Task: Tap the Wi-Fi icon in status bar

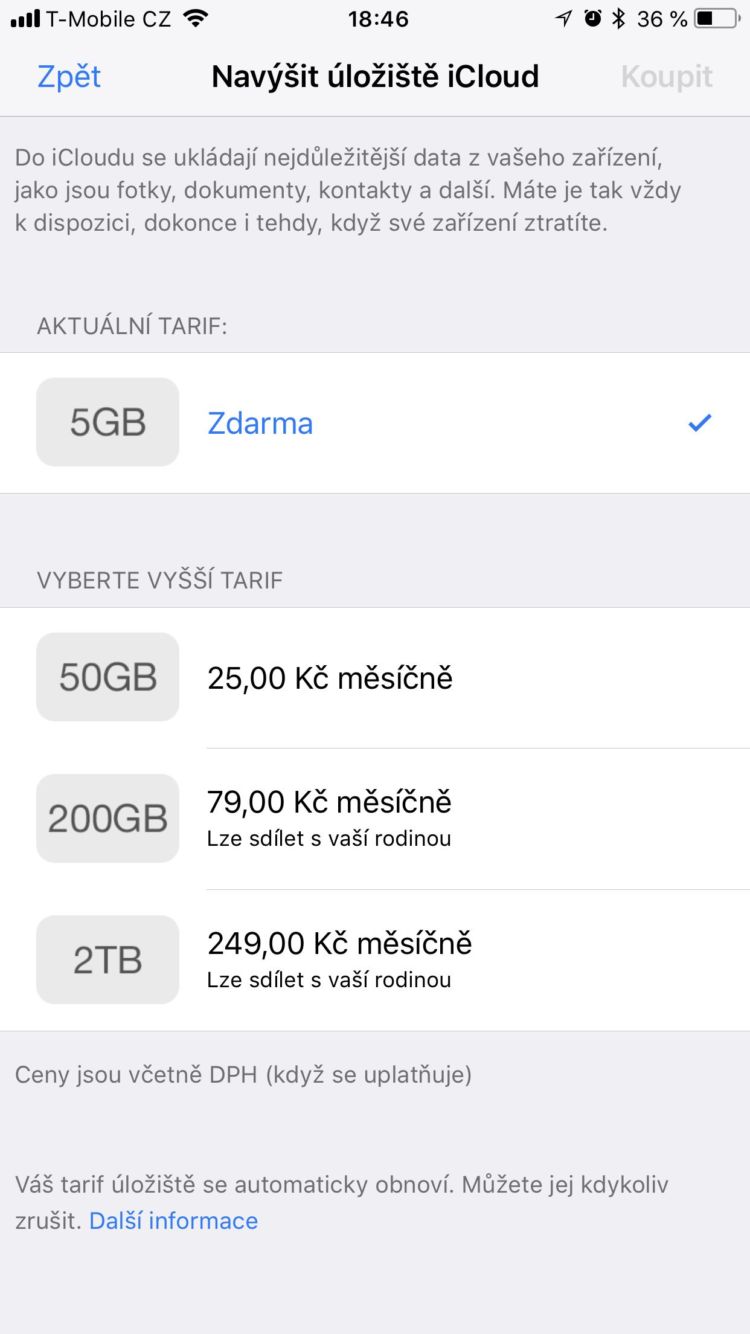Action: [196, 18]
